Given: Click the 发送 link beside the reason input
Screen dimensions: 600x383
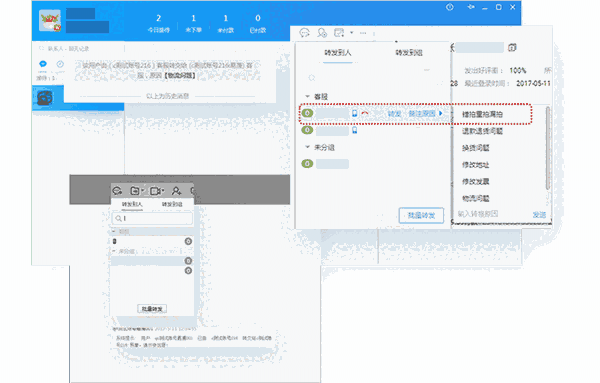Looking at the screenshot, I should (x=539, y=215).
